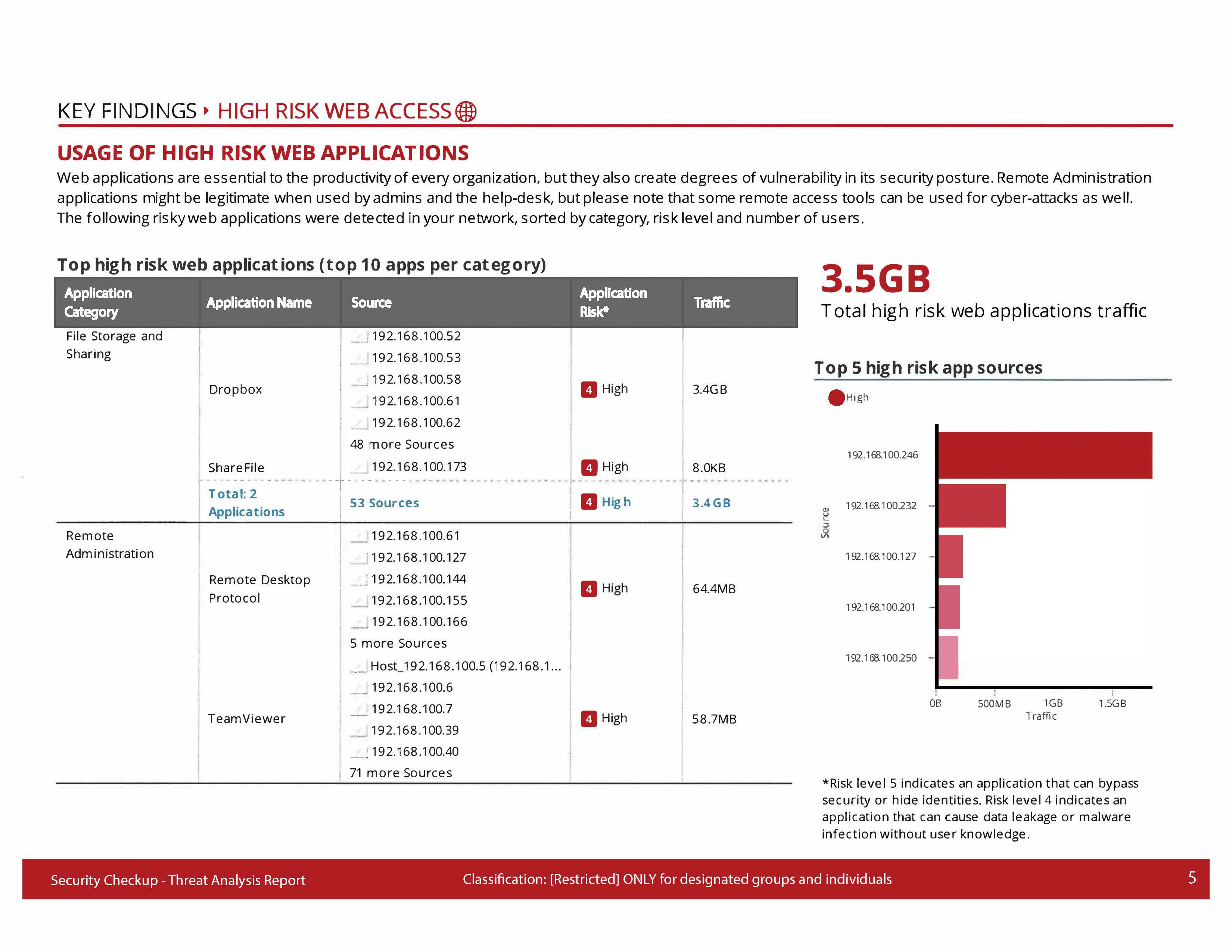The height and width of the screenshot is (952, 1232).
Task: Select the risk badge beside Remote Desktop Protocol
Action: coord(589,588)
